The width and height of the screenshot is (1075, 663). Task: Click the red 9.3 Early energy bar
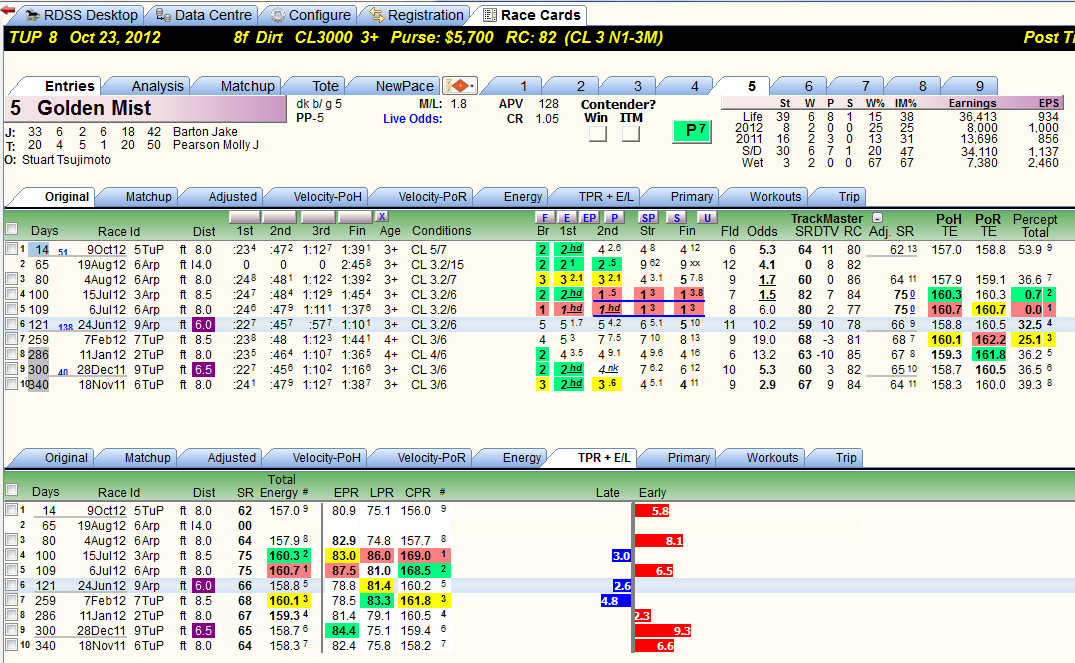point(663,630)
